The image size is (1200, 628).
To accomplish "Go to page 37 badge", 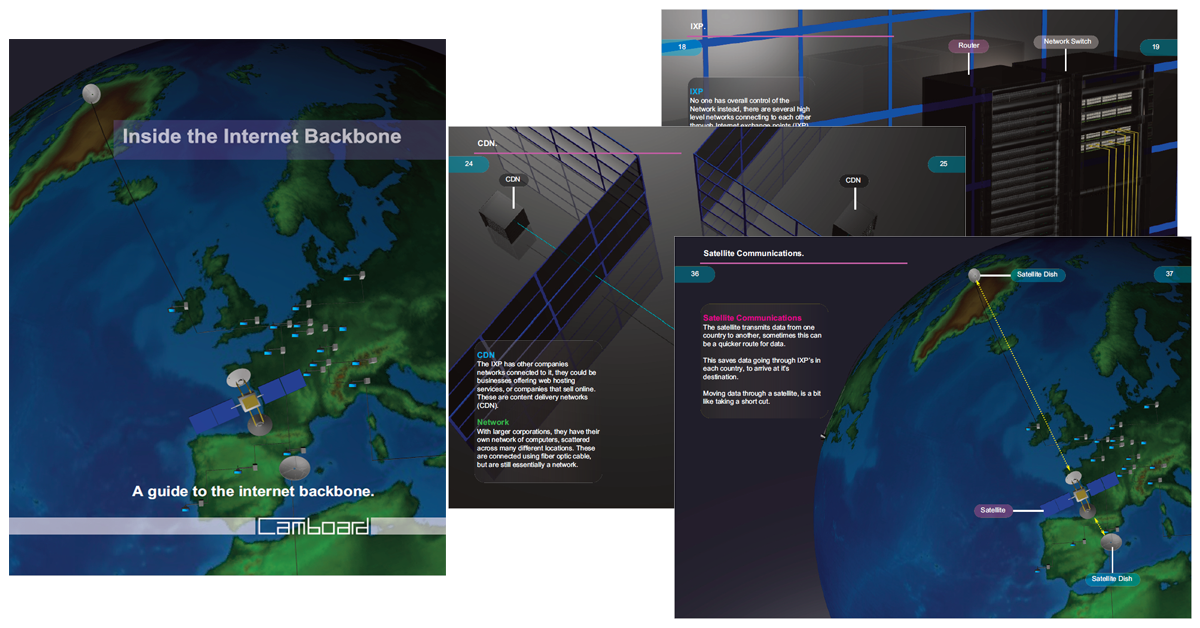I will 1172,274.
